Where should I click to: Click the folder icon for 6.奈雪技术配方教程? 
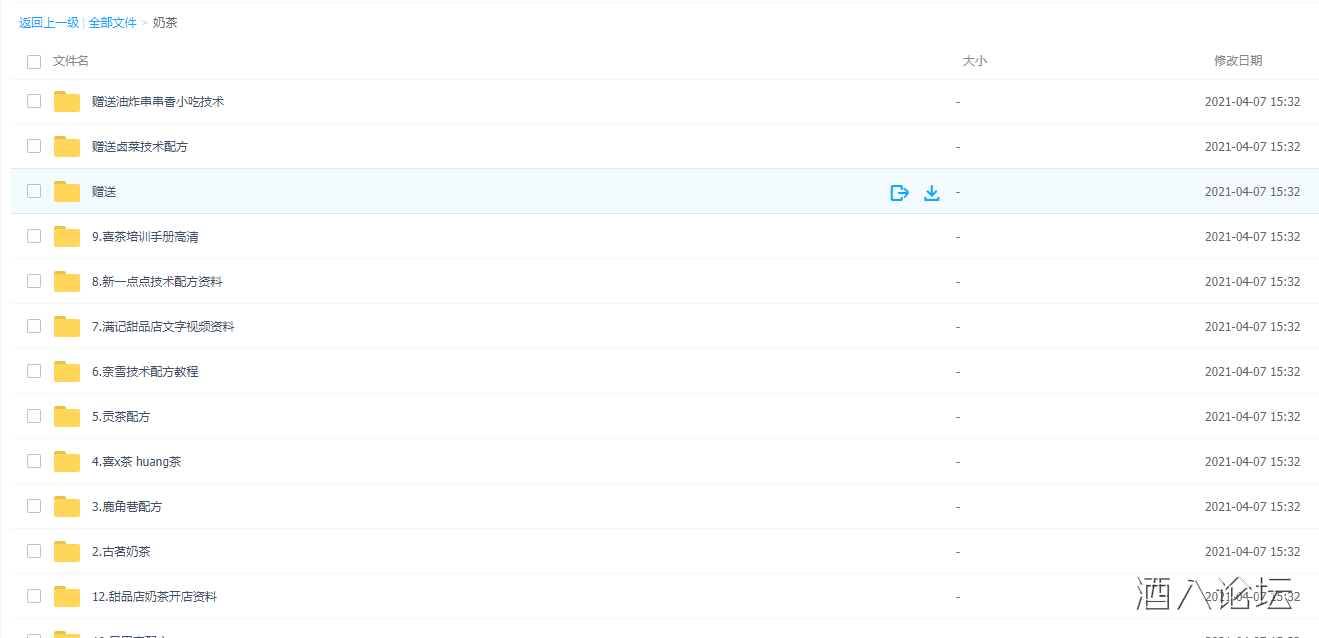(x=67, y=371)
